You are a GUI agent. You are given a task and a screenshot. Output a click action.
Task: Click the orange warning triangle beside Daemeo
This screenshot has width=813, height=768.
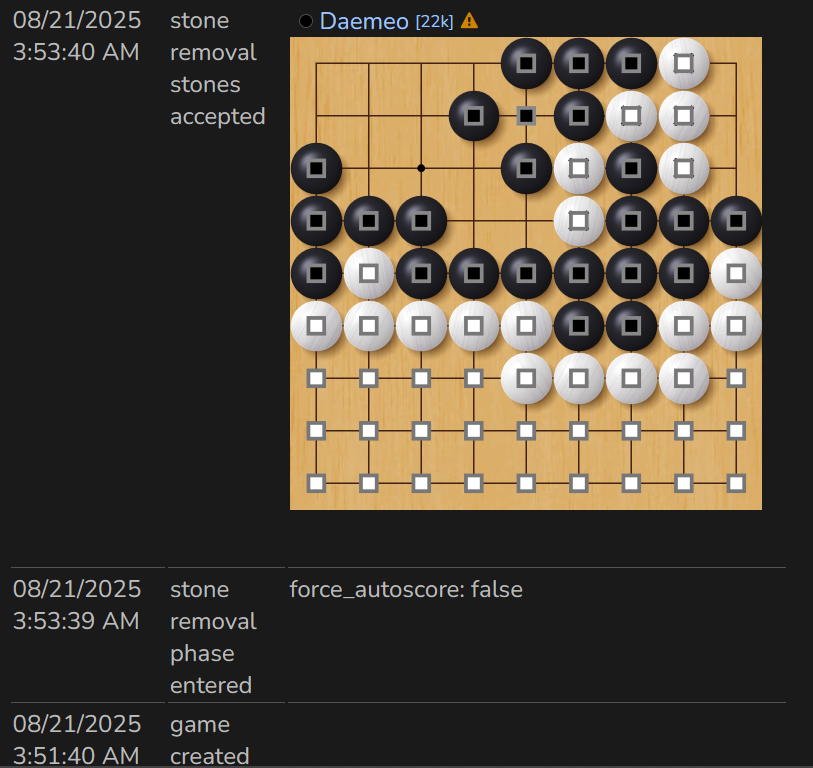[469, 21]
